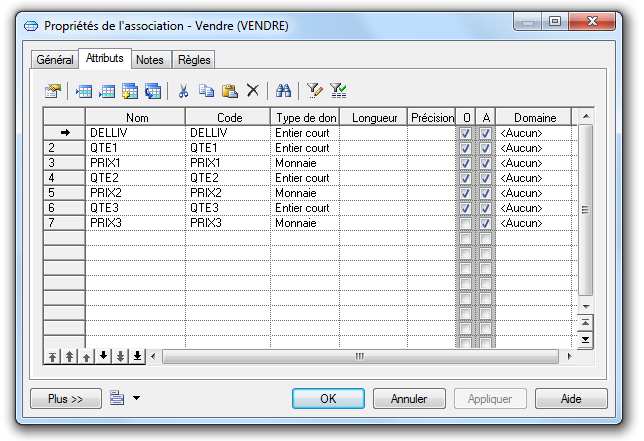The height and width of the screenshot is (441, 644).
Task: Click the Customize columns and filter icon
Action: pos(313,91)
